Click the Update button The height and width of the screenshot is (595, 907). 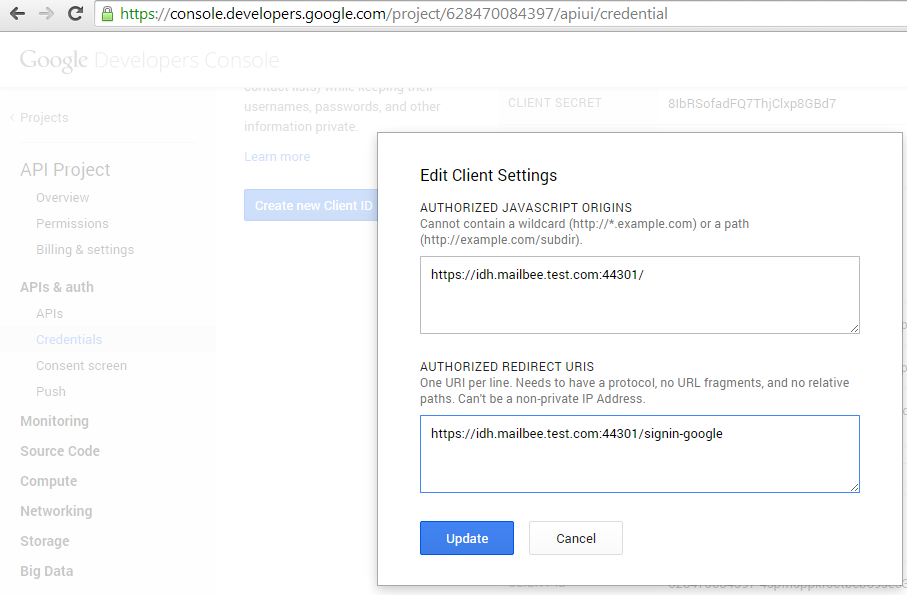467,538
